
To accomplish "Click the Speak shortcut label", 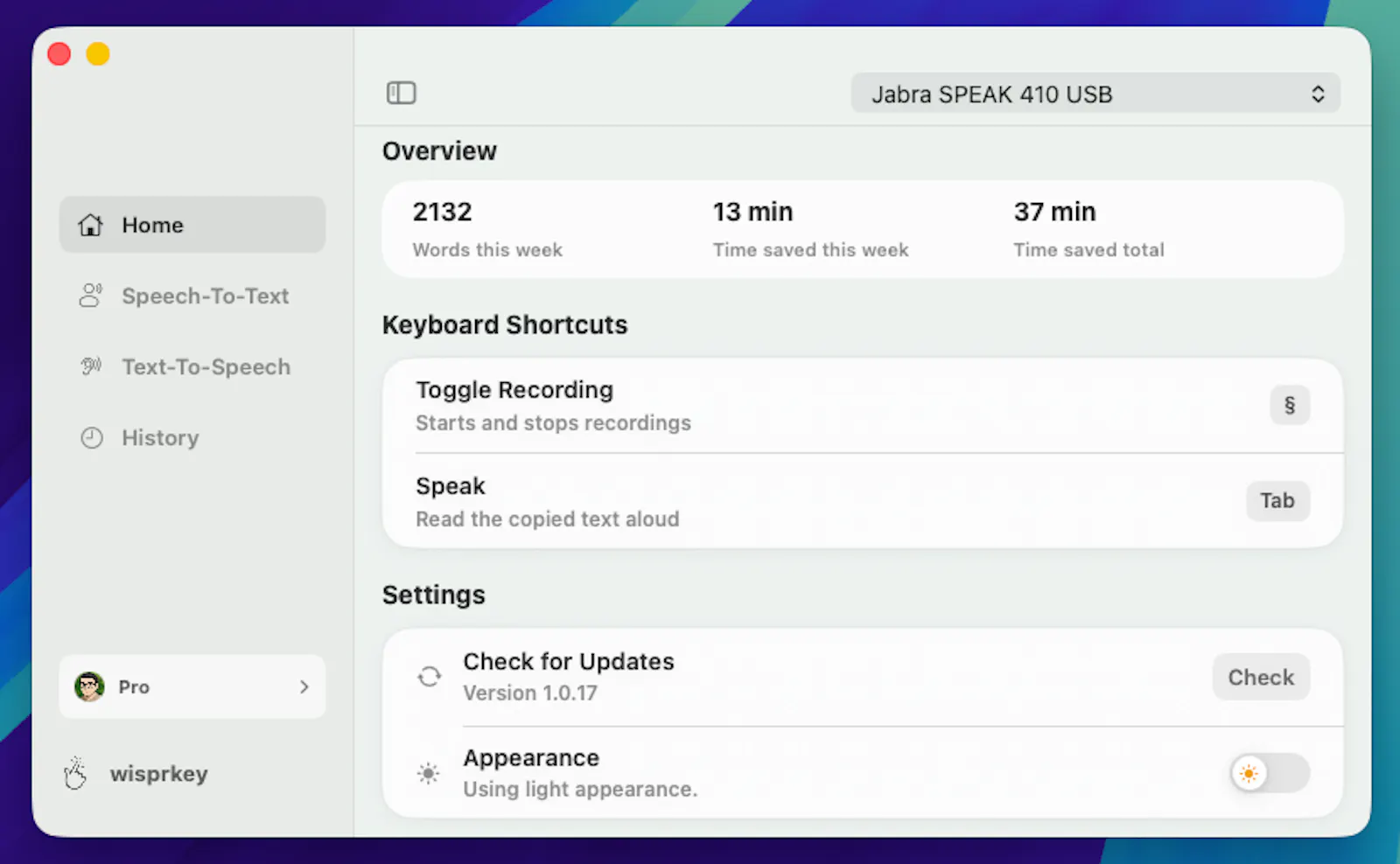I will pyautogui.click(x=450, y=486).
